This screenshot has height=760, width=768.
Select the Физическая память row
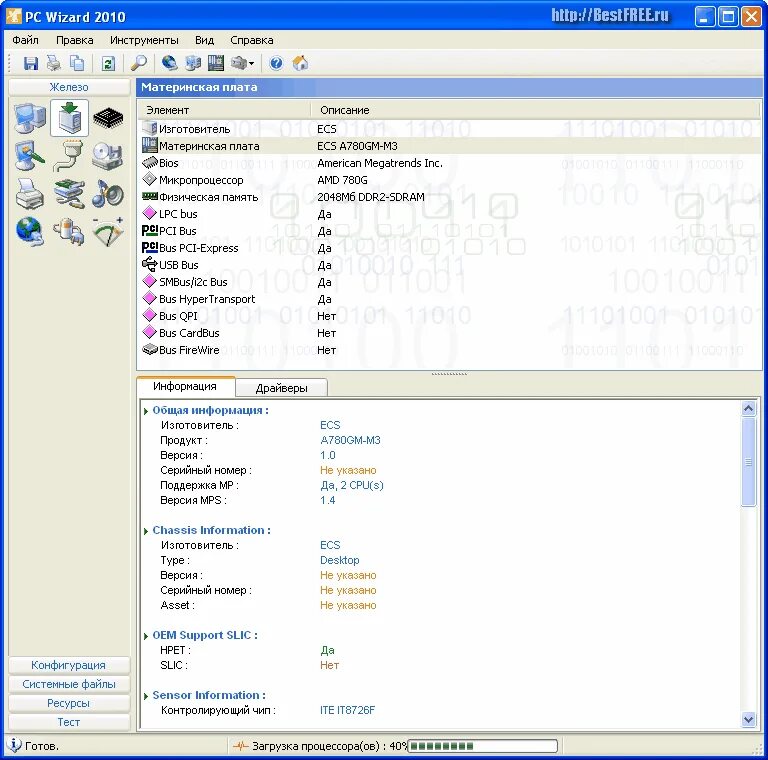tap(450, 197)
